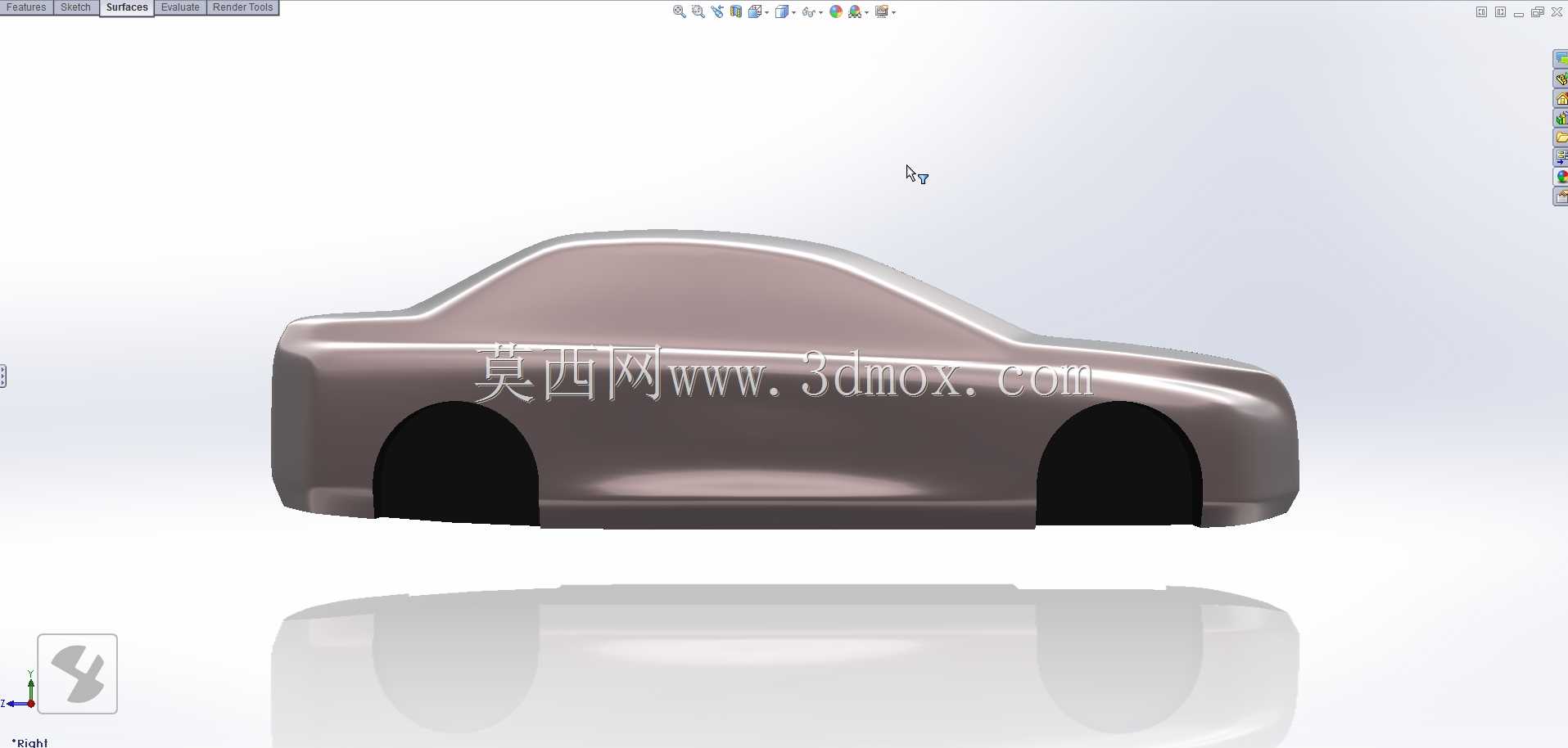Click the *Right view label
The height and width of the screenshot is (748, 1568).
[x=29, y=742]
